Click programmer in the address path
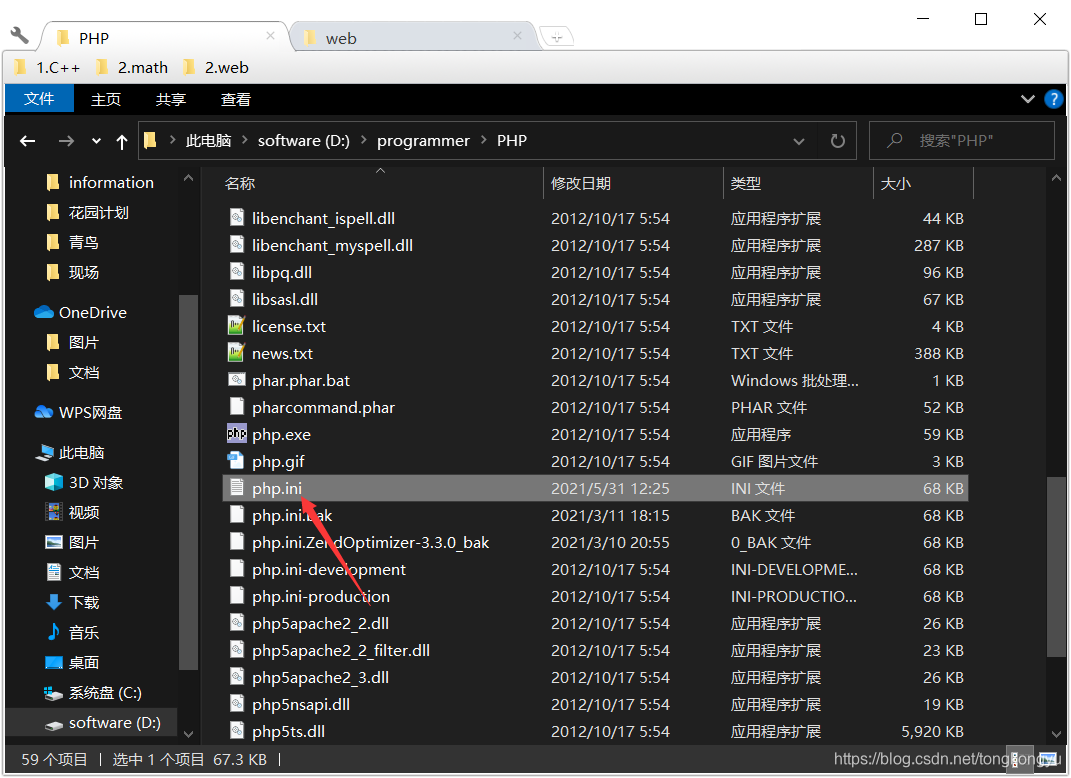The image size is (1071, 778). pyautogui.click(x=423, y=141)
